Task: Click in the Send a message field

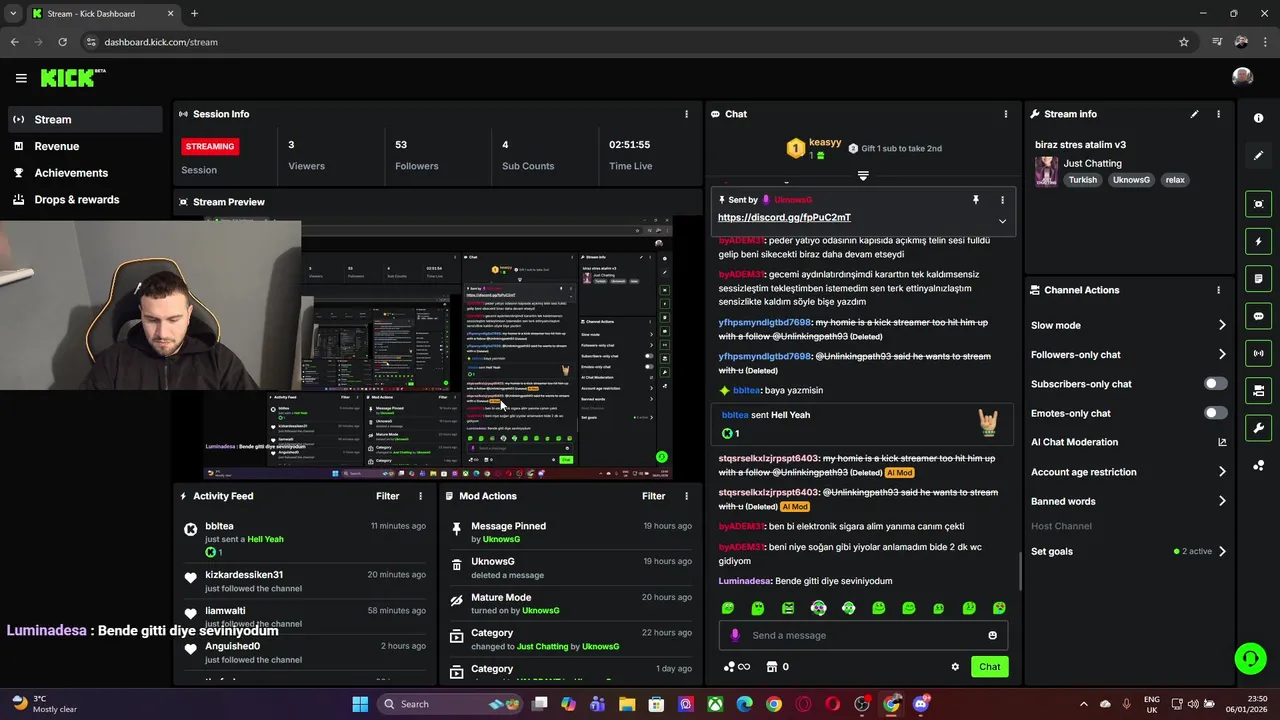Action: [x=863, y=635]
